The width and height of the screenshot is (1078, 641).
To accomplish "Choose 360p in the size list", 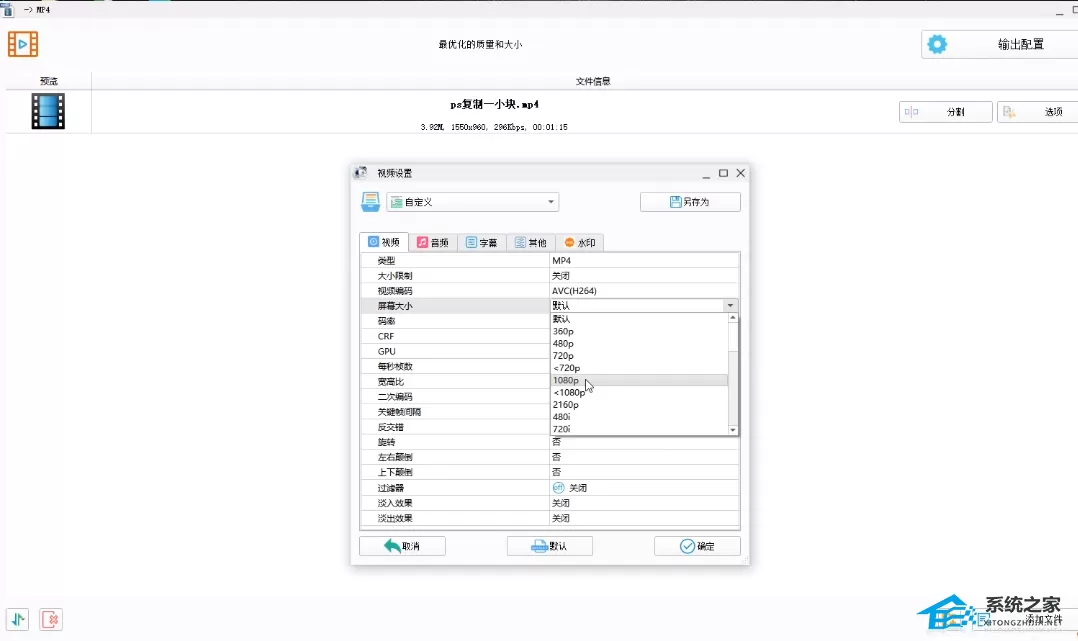I will point(563,332).
